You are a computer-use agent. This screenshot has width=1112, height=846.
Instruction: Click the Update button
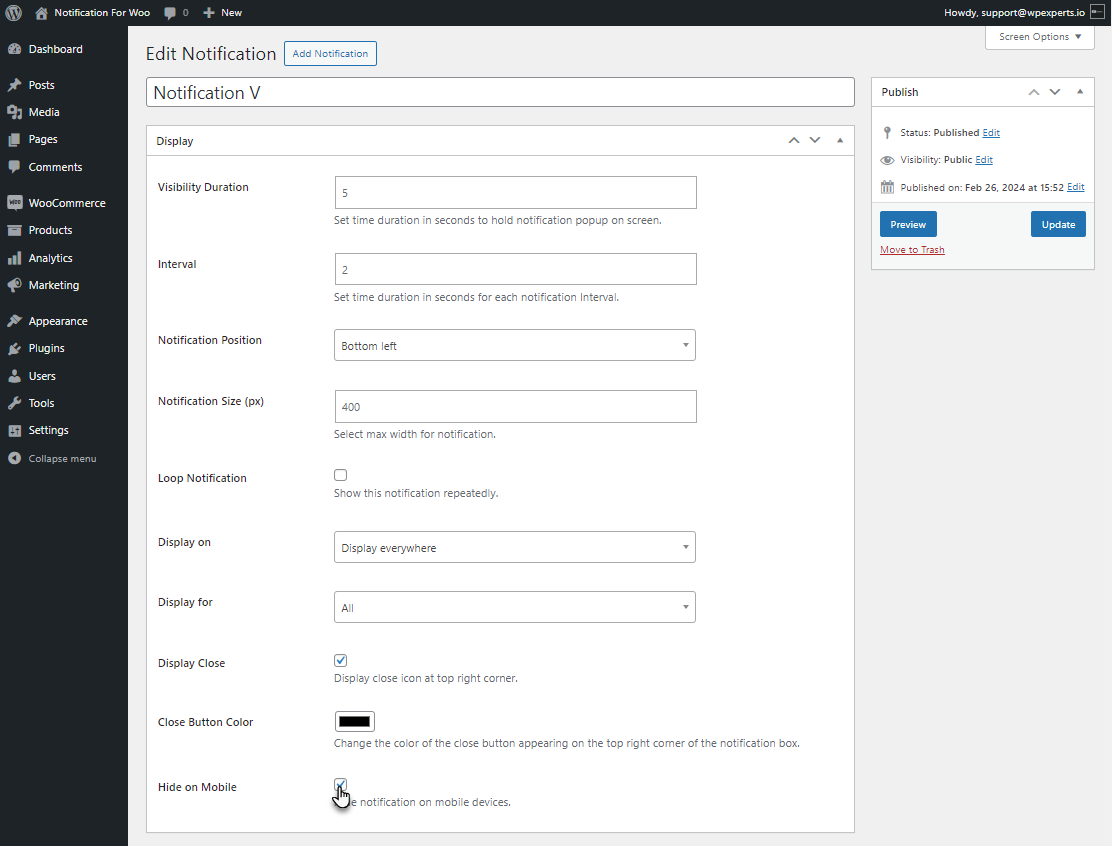pos(1058,224)
